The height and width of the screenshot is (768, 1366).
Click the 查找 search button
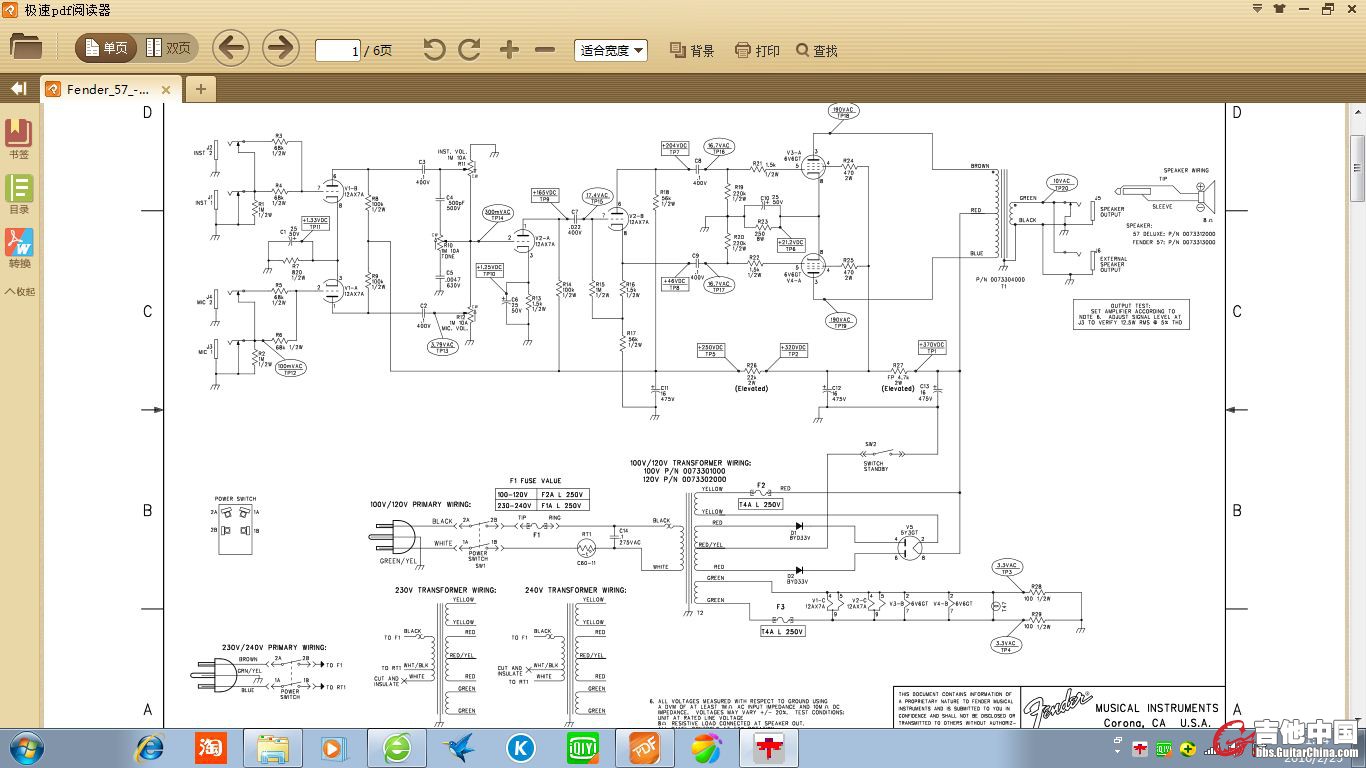click(817, 50)
